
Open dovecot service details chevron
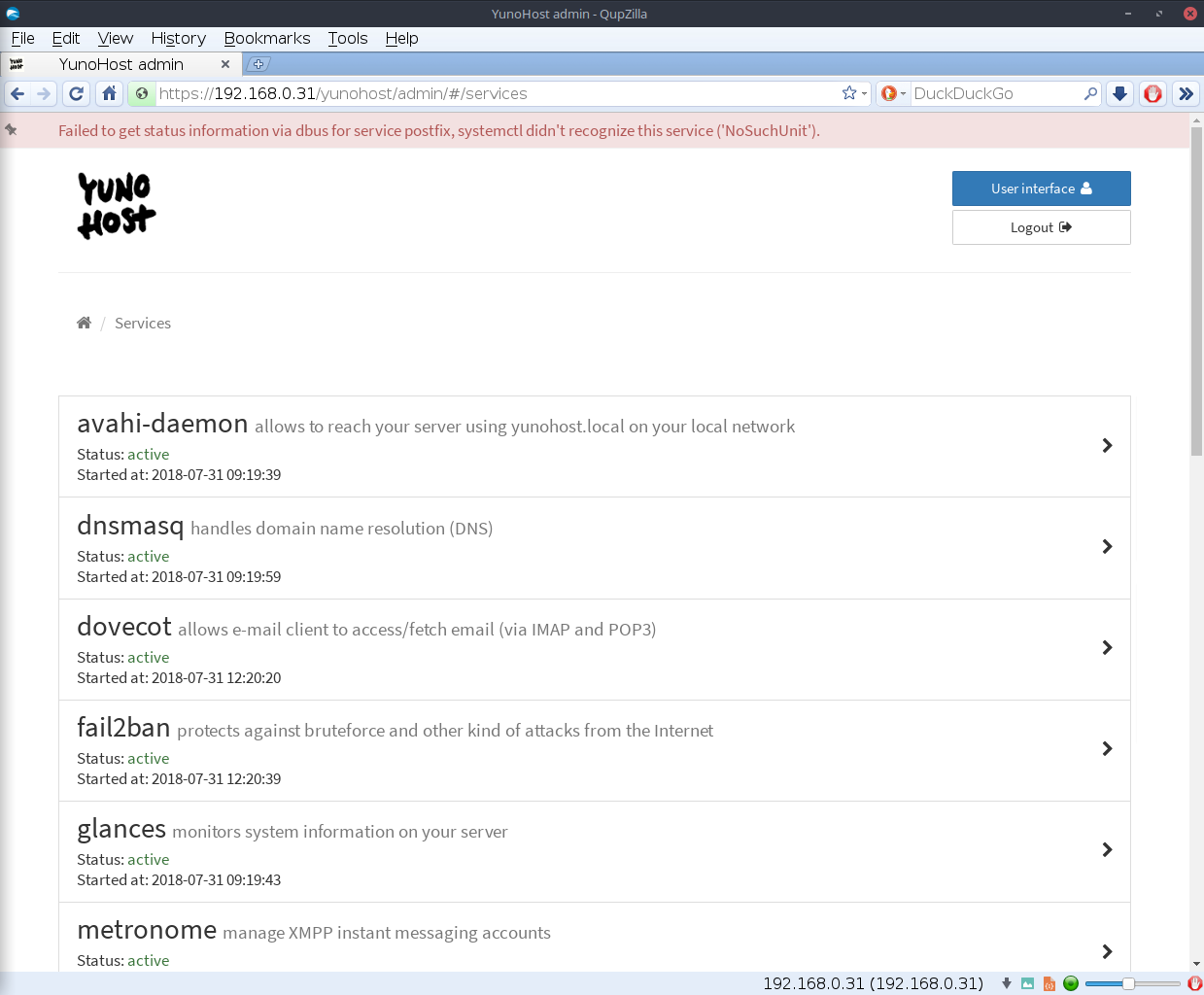click(x=1107, y=647)
